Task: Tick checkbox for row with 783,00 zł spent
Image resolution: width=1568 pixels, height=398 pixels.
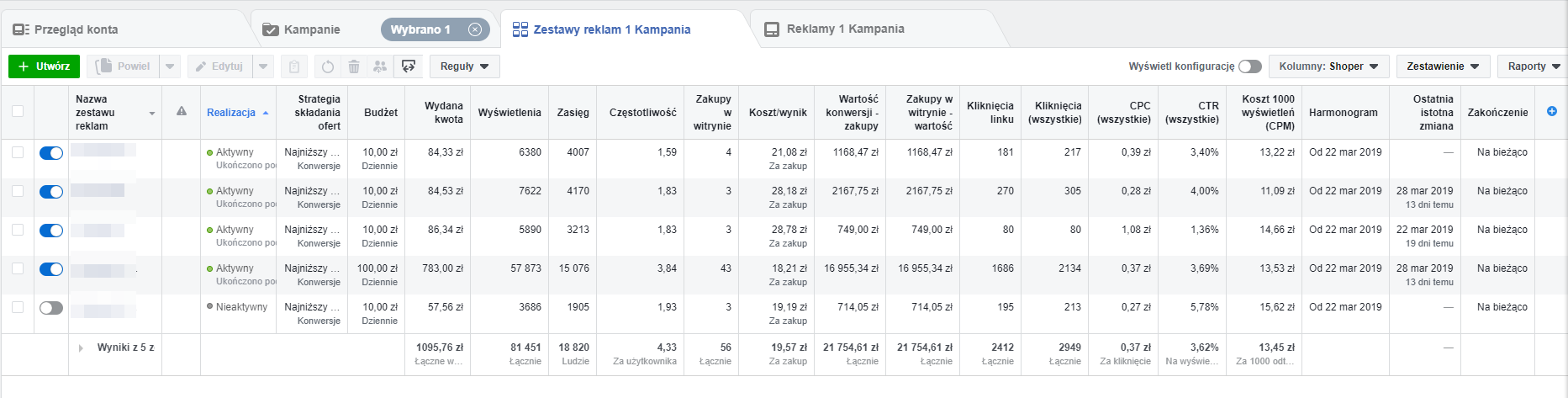Action: [18, 268]
